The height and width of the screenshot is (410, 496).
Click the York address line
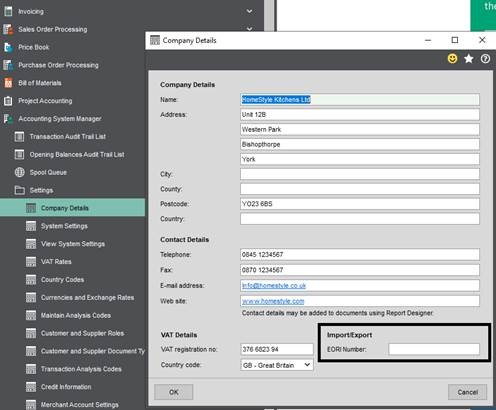pyautogui.click(x=360, y=159)
